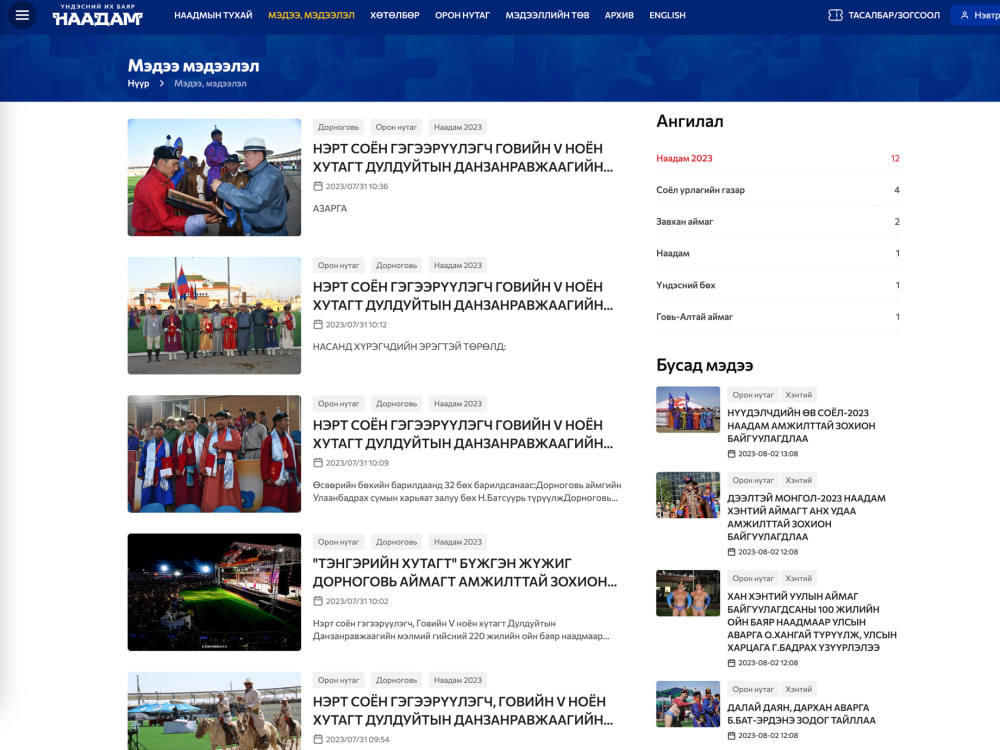This screenshot has height=750, width=1000.
Task: Click the ticket icon beside ТАСАЛБАР/ЗОГСООЛ
Action: tap(835, 15)
